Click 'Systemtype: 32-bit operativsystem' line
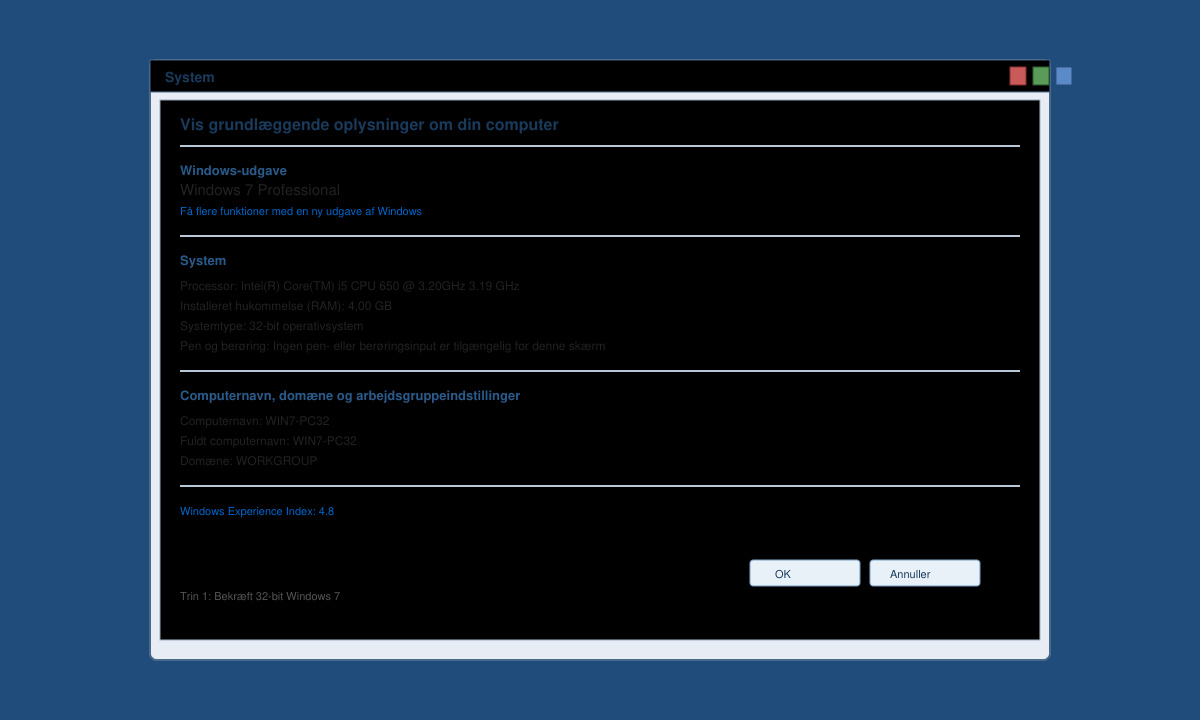The width and height of the screenshot is (1200, 720). tap(272, 326)
